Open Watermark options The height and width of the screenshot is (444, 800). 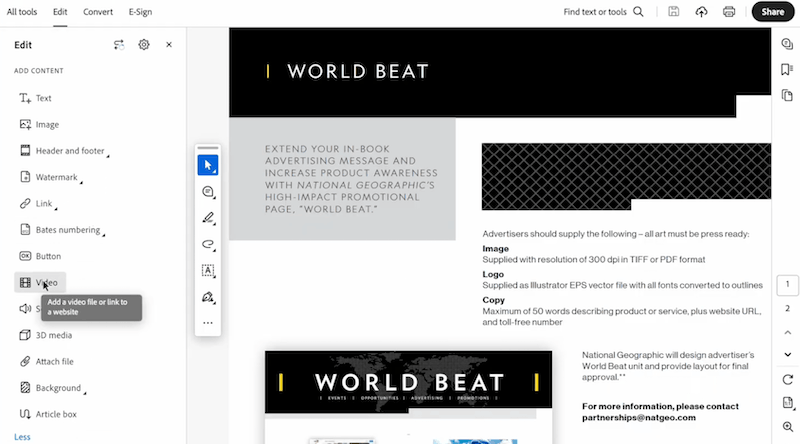tap(51, 177)
